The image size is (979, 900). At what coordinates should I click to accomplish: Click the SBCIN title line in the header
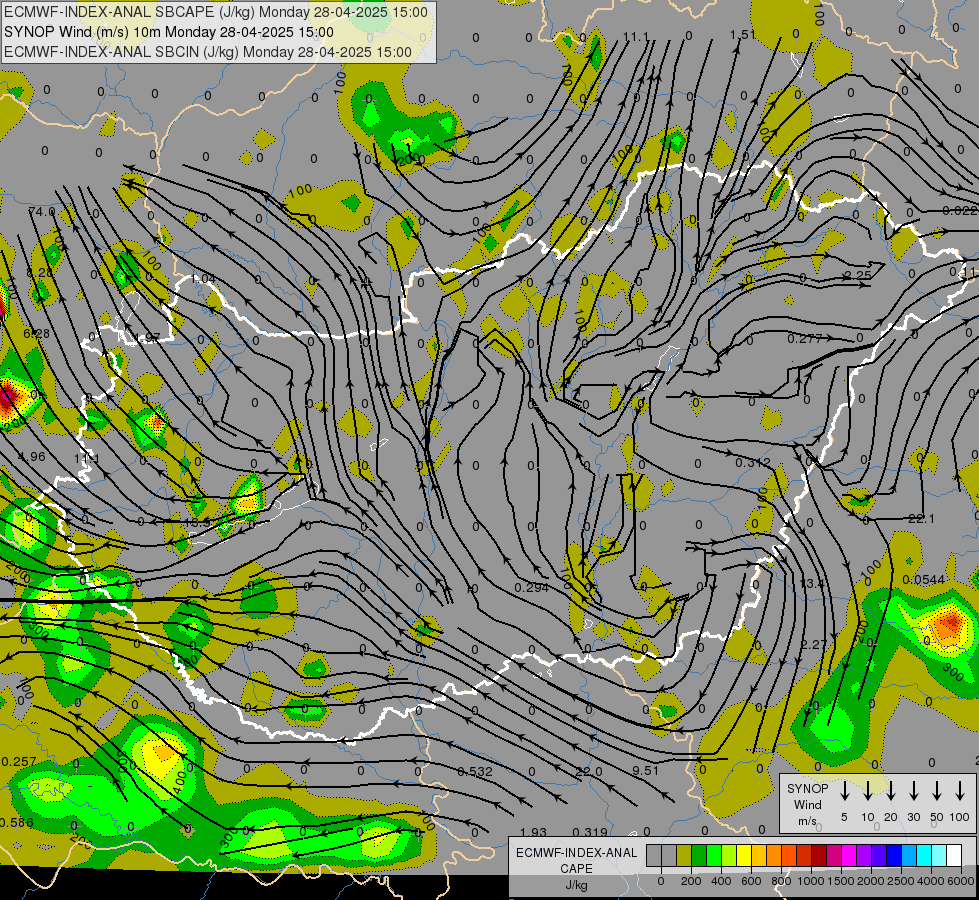[x=208, y=52]
